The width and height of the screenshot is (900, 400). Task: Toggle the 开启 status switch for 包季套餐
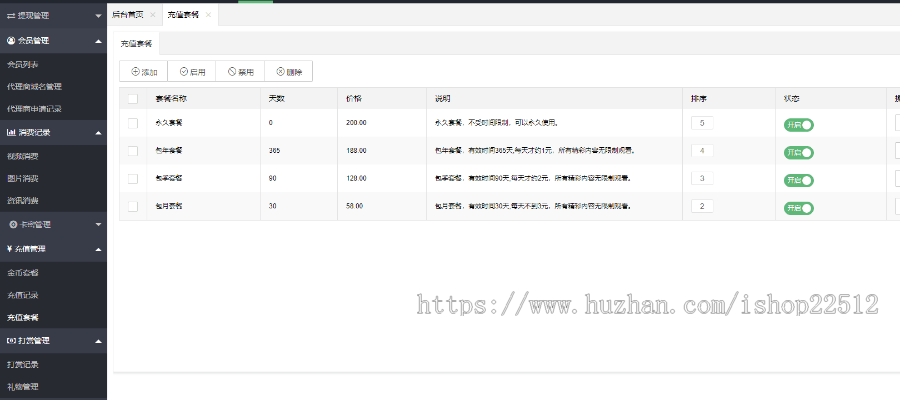click(799, 180)
